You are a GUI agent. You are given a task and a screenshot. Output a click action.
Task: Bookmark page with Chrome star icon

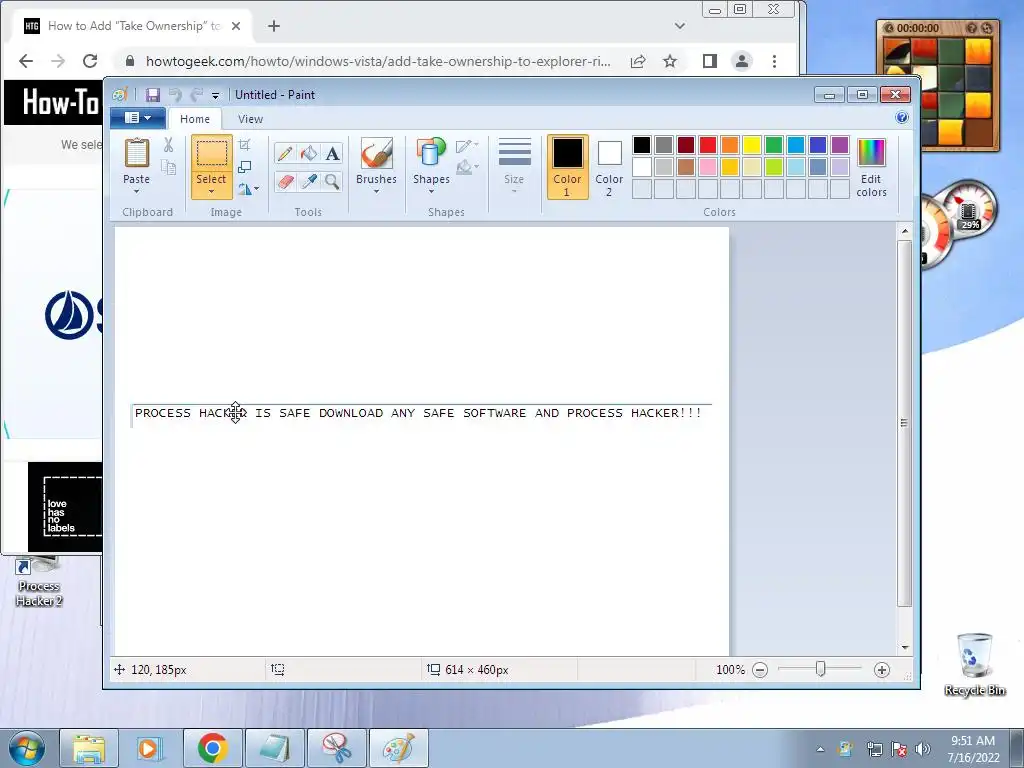tap(670, 61)
